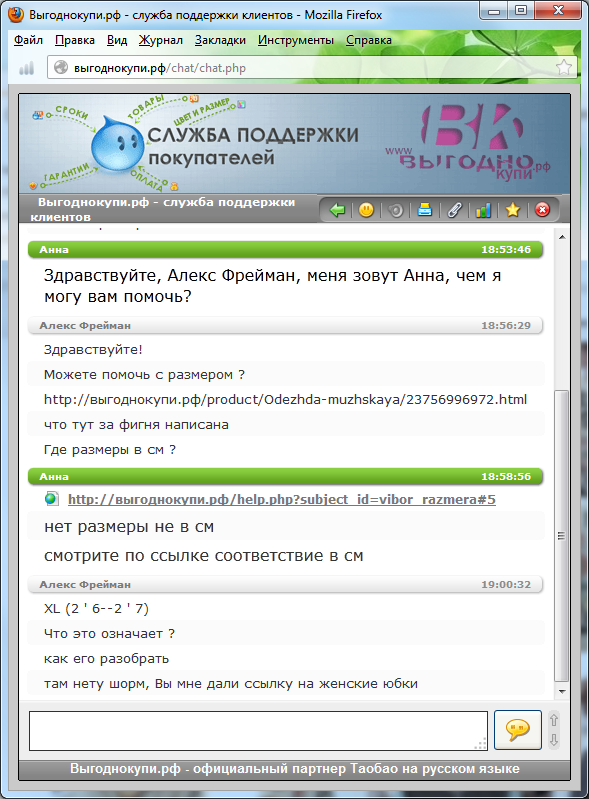Viewport: 589px width, 799px height.
Task: Click the Anna header at 18:53:46
Action: click(x=285, y=250)
